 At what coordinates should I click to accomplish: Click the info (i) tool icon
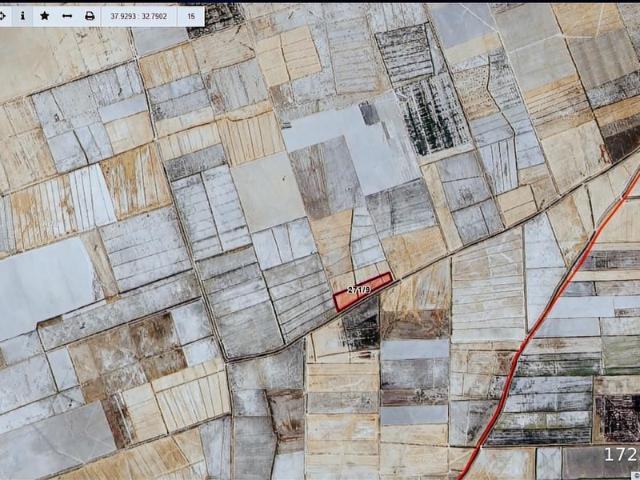pyautogui.click(x=22, y=16)
